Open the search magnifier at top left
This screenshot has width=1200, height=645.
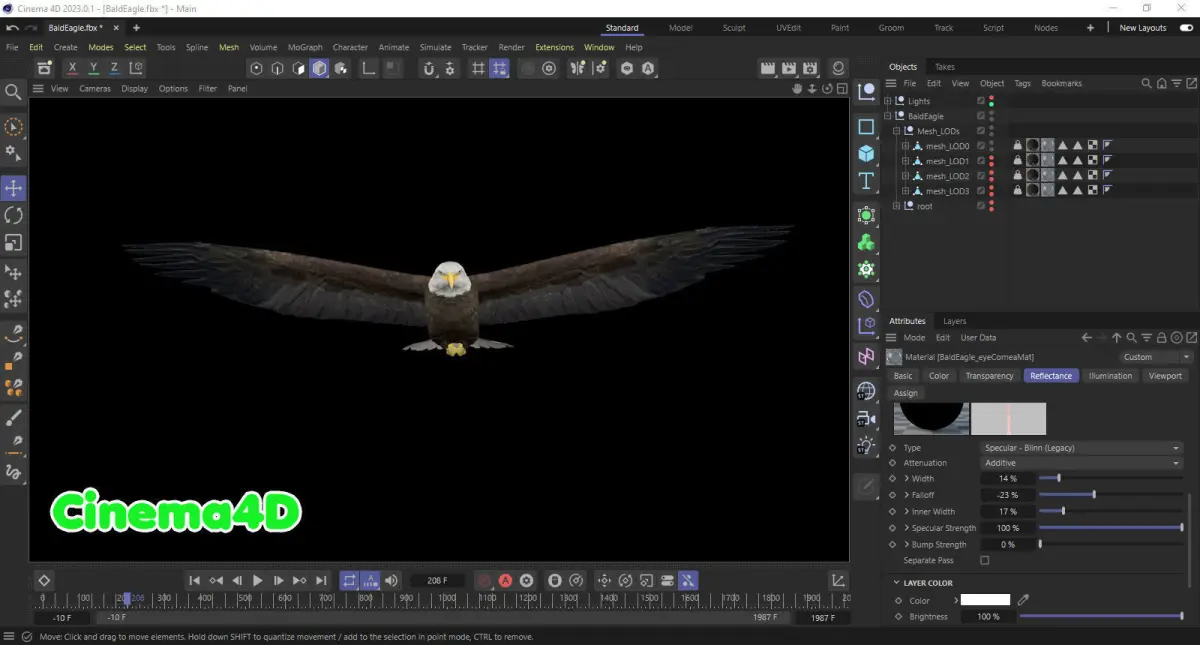pyautogui.click(x=14, y=92)
